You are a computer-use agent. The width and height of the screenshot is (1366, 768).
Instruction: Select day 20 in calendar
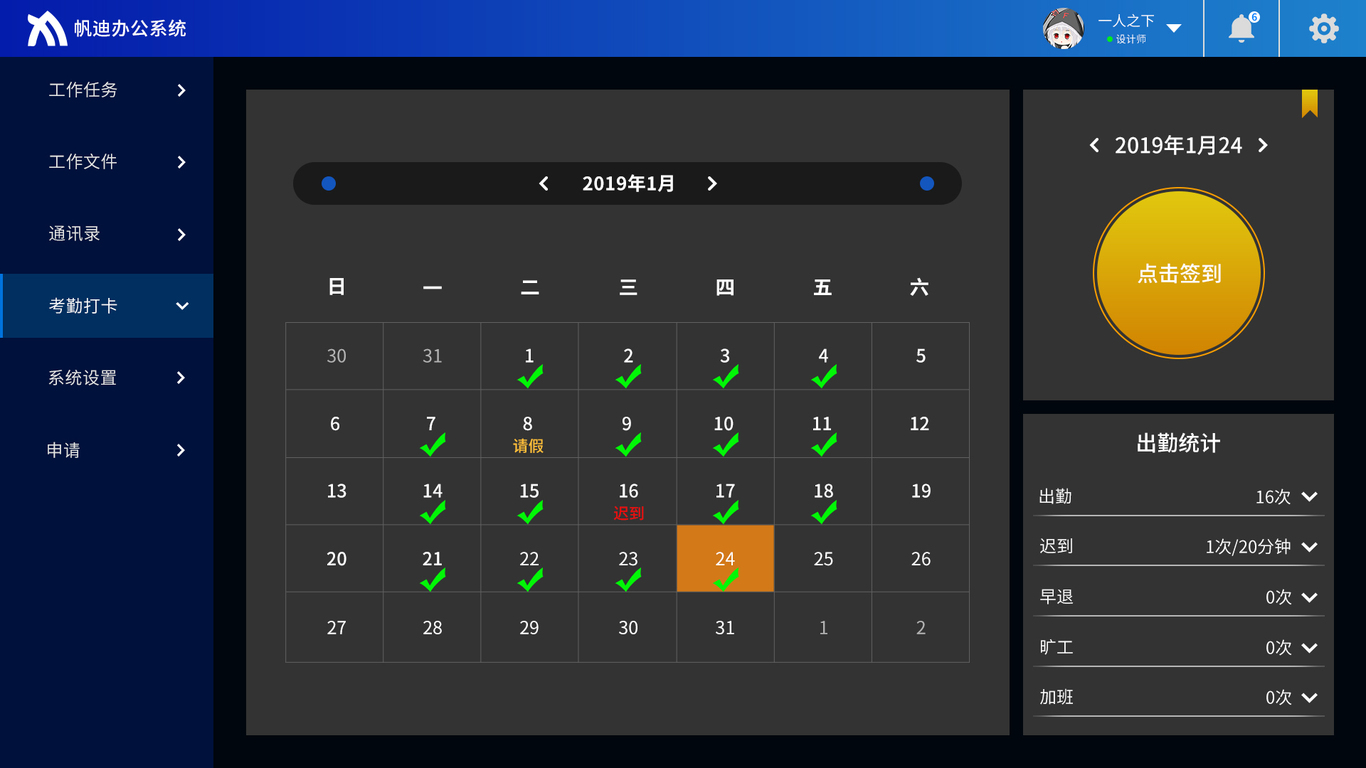pyautogui.click(x=336, y=559)
